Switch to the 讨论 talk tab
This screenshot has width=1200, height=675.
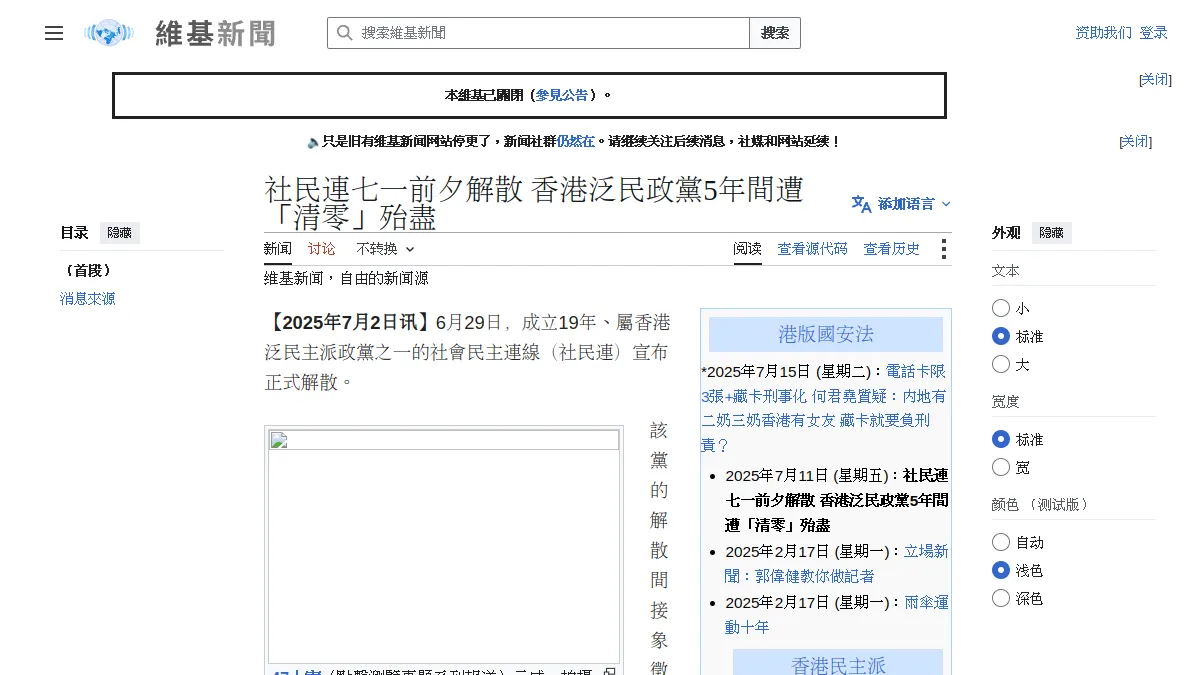pos(322,249)
